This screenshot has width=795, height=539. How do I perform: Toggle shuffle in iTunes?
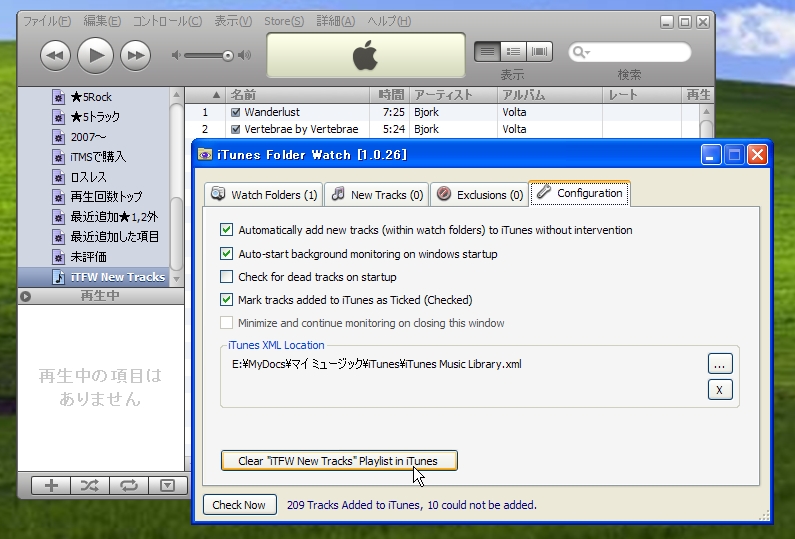(90, 485)
